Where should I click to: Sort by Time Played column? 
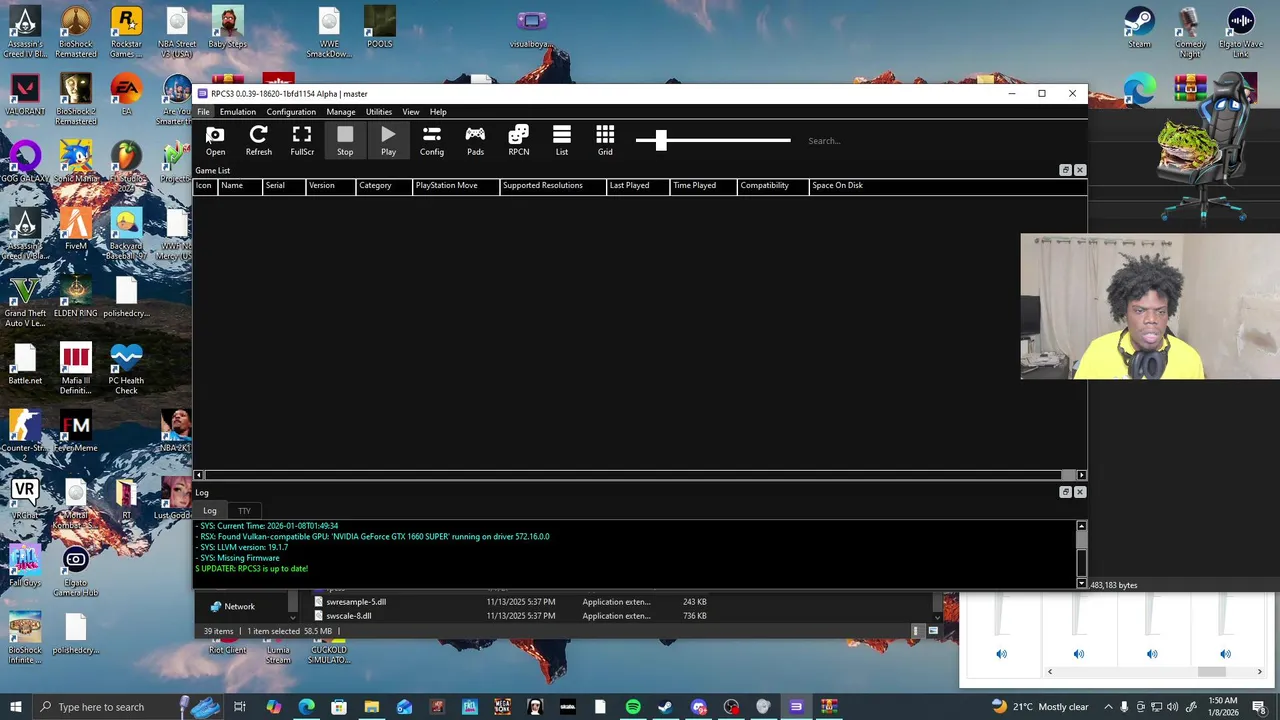click(703, 185)
